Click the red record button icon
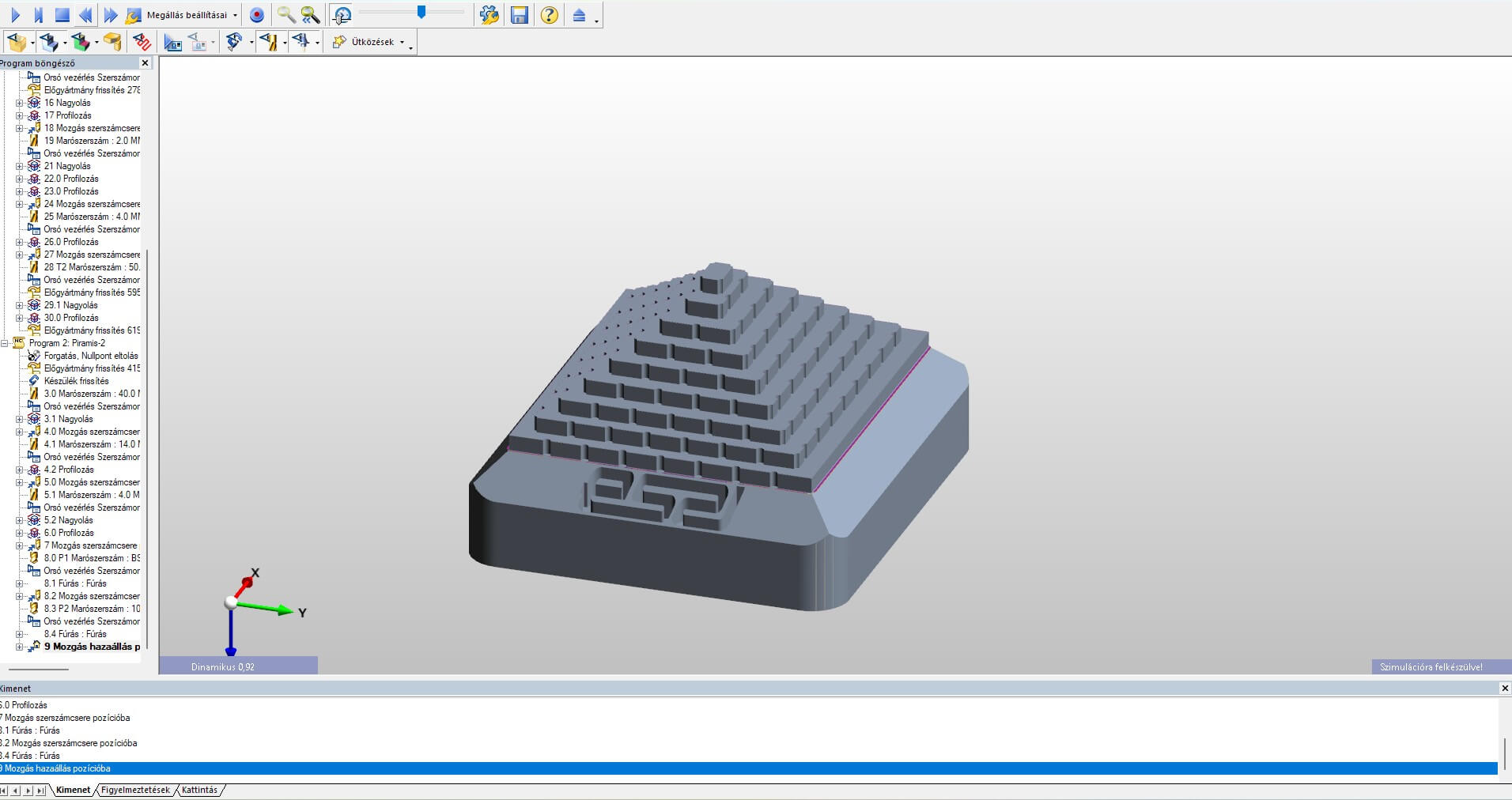 [x=256, y=15]
